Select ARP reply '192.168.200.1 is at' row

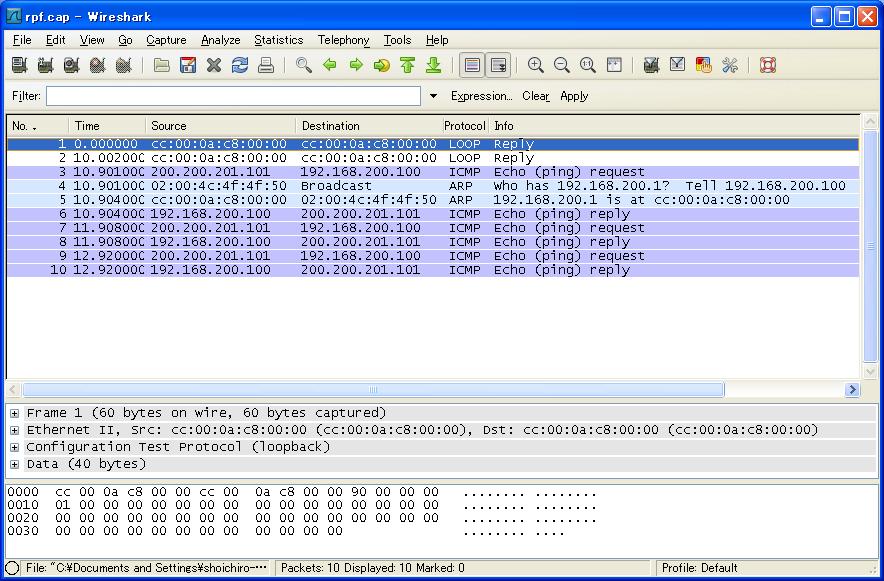pyautogui.click(x=433, y=200)
